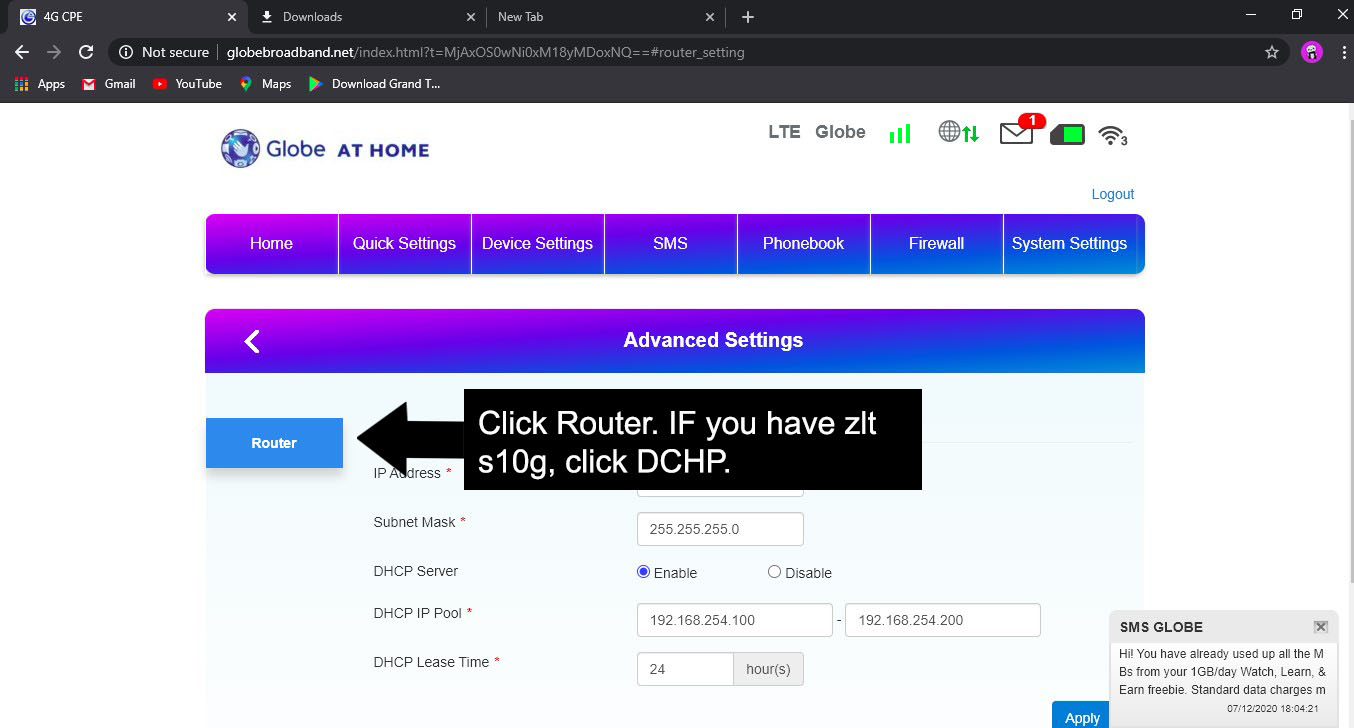
Task: Close the New Tab tab
Action: point(710,17)
